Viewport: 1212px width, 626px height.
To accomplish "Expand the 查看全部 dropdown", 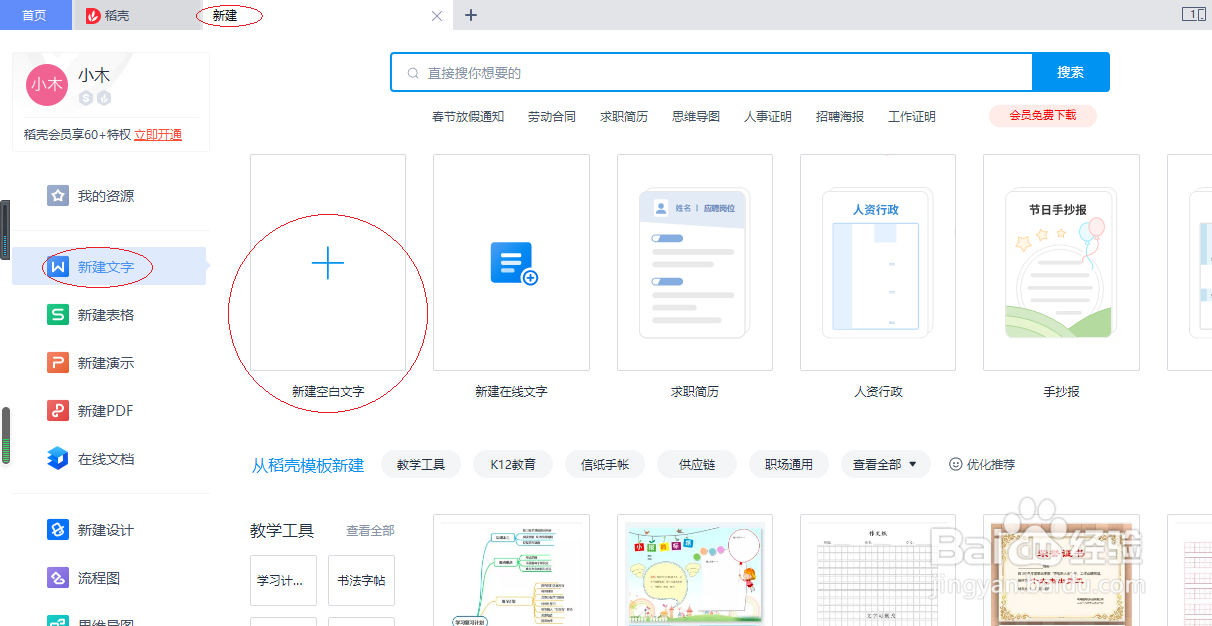I will (885, 464).
